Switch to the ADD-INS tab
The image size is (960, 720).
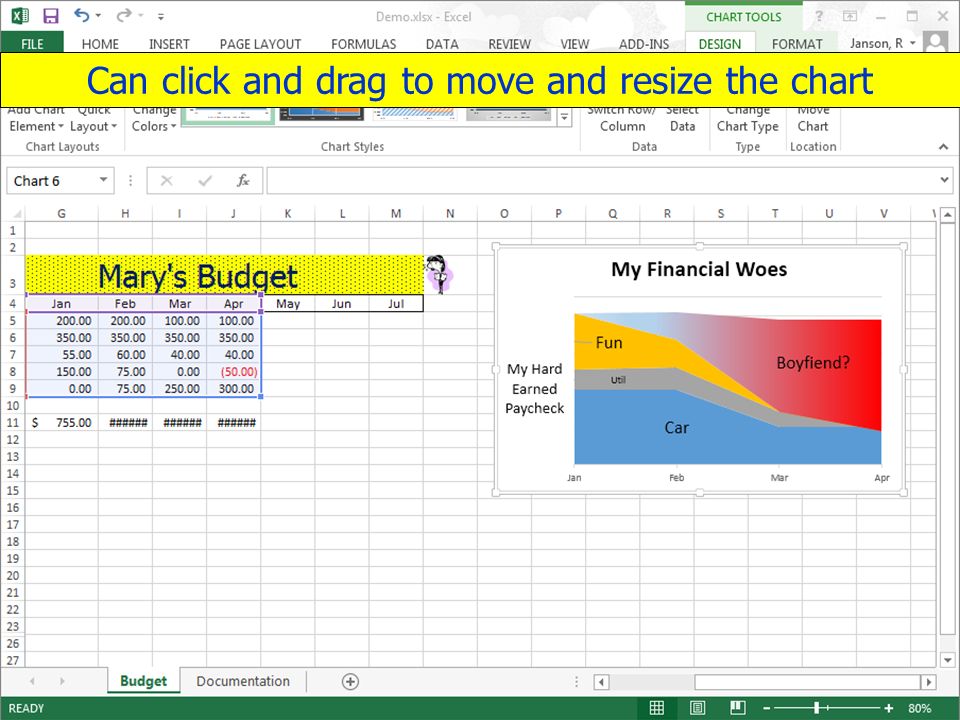tap(643, 43)
